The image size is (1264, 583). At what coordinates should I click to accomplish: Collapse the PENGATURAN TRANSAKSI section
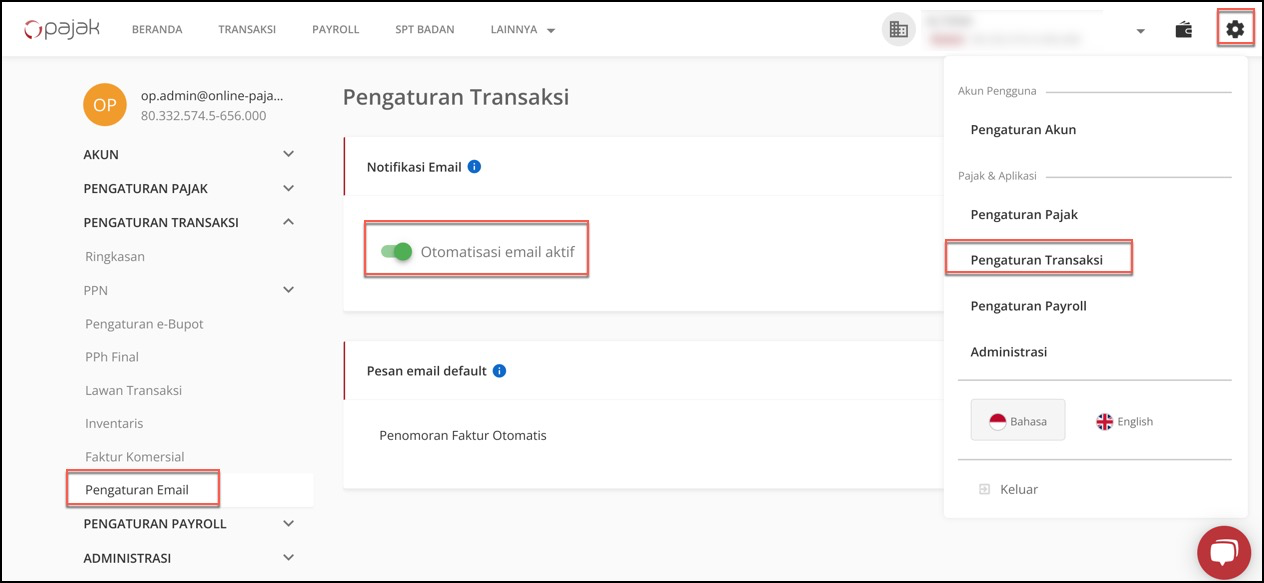click(x=288, y=222)
